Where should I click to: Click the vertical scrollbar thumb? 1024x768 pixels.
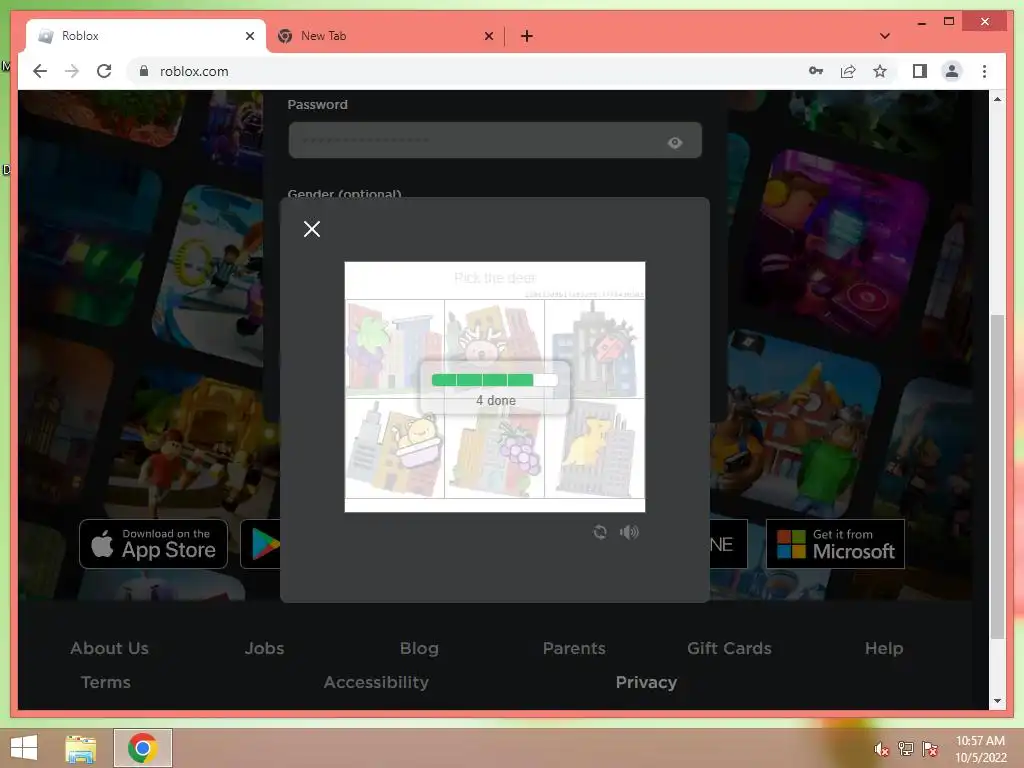[x=997, y=477]
